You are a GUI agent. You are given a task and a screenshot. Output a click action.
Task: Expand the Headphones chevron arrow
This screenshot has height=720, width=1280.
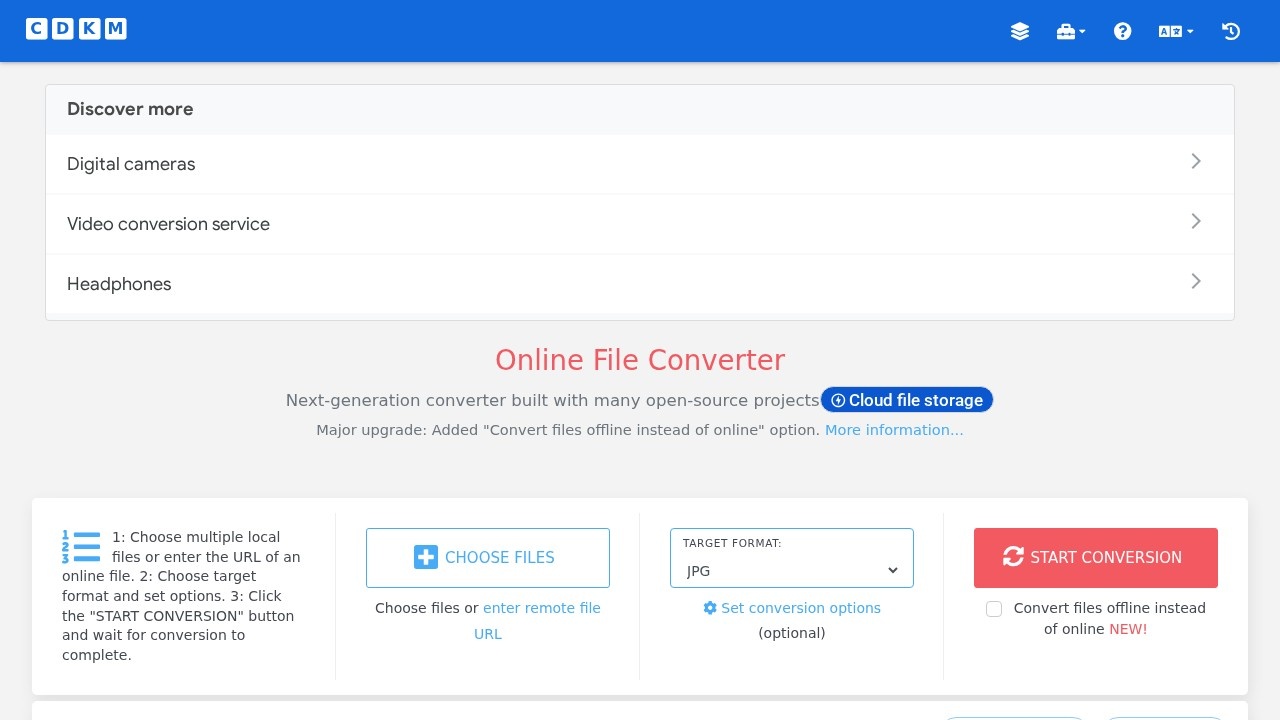coord(1195,282)
